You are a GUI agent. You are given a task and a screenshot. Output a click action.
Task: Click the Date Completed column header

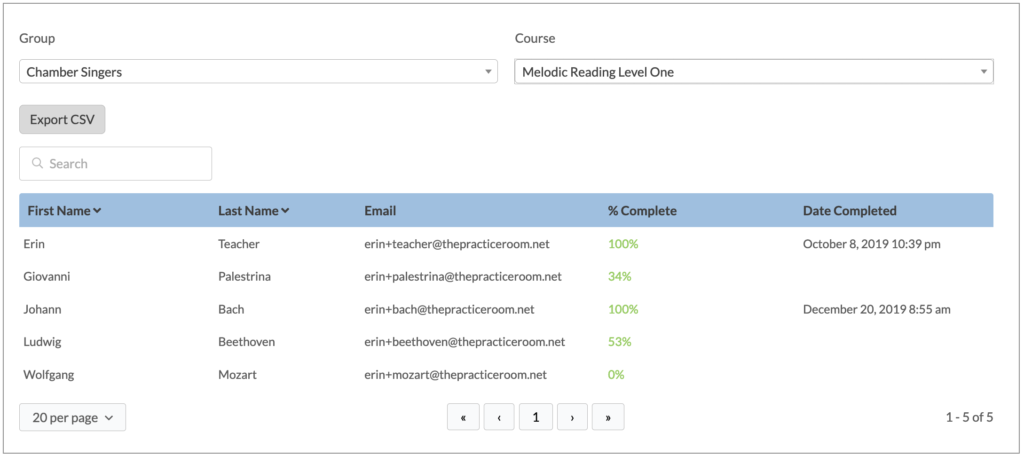849,211
